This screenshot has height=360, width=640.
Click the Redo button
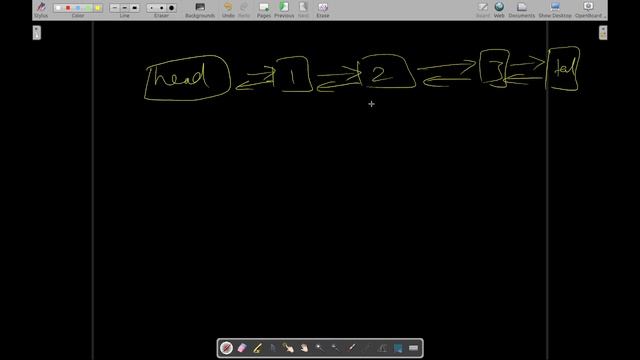[x=244, y=9]
